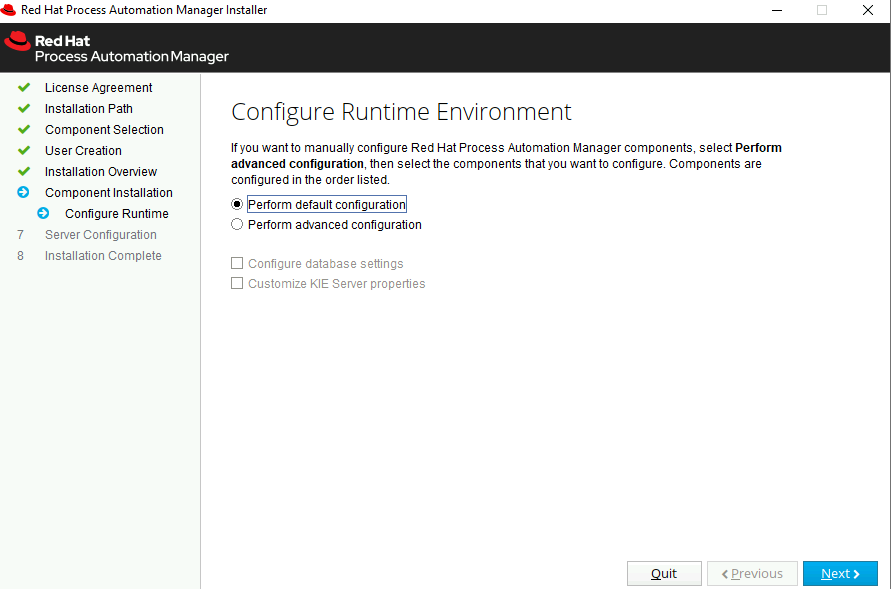Click the green checkmark beside Component Selection
This screenshot has height=589, width=892.
click(x=24, y=130)
